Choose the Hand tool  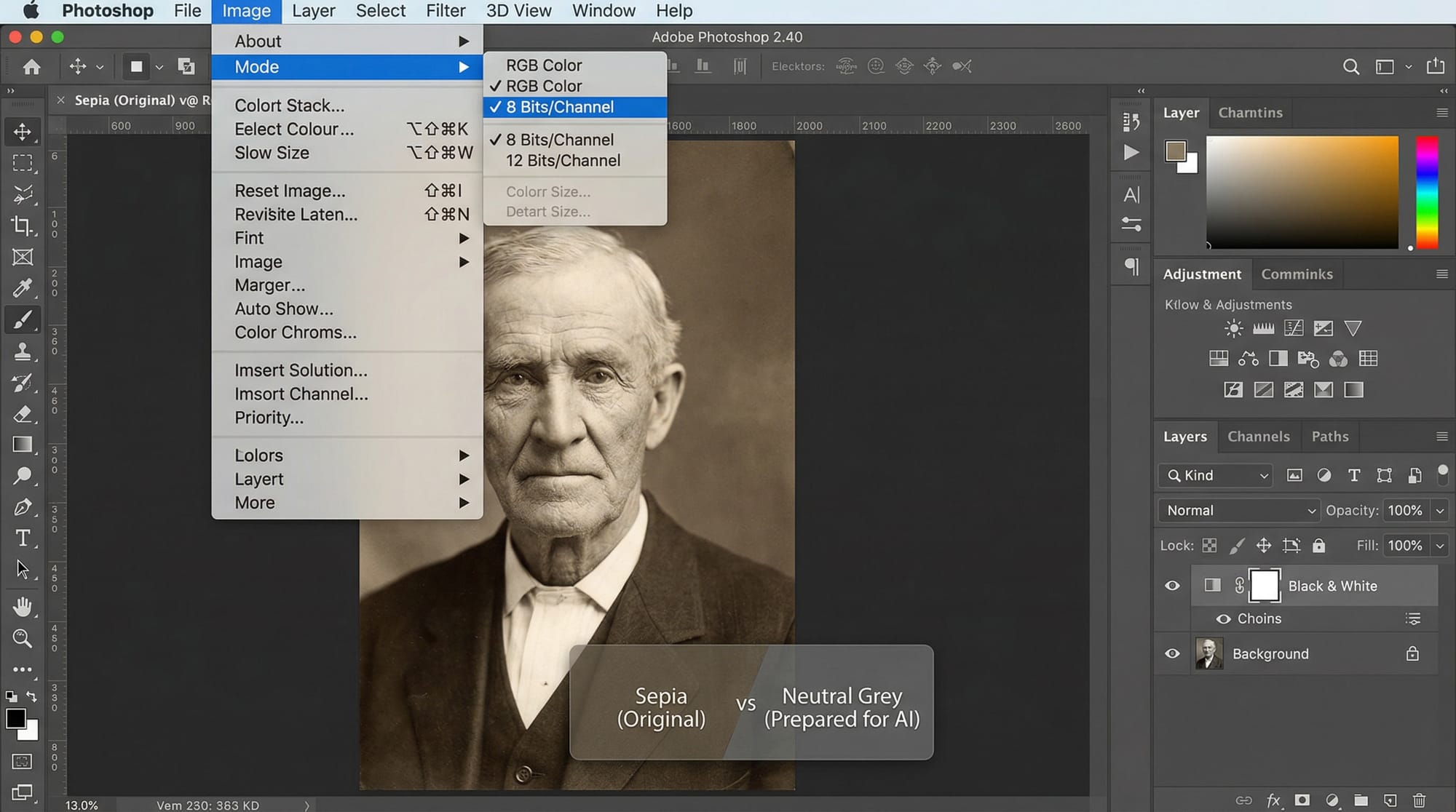pyautogui.click(x=23, y=606)
